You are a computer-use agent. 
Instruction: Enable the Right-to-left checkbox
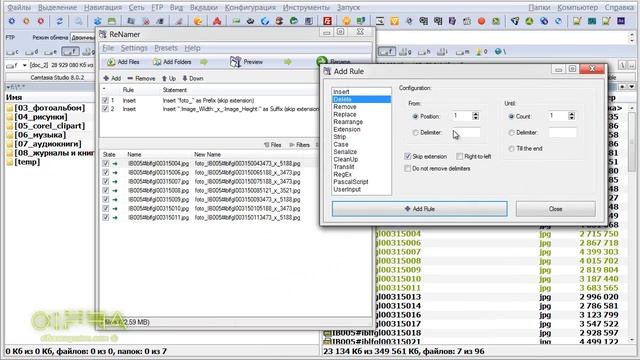click(x=460, y=156)
